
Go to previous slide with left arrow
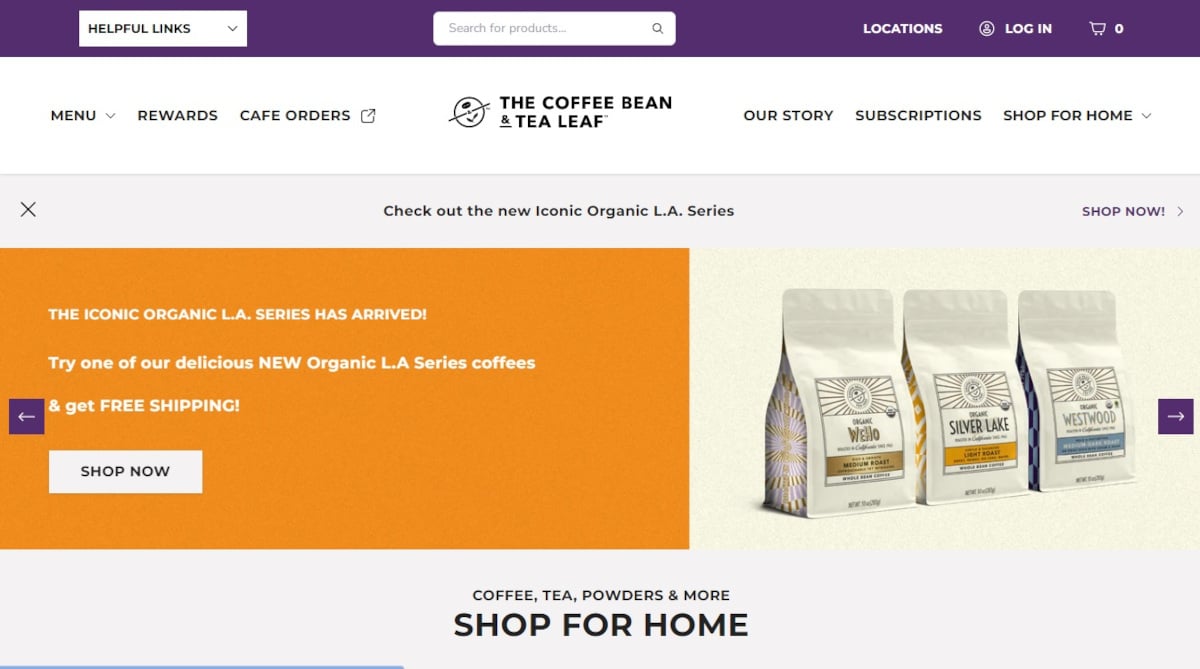click(x=27, y=417)
